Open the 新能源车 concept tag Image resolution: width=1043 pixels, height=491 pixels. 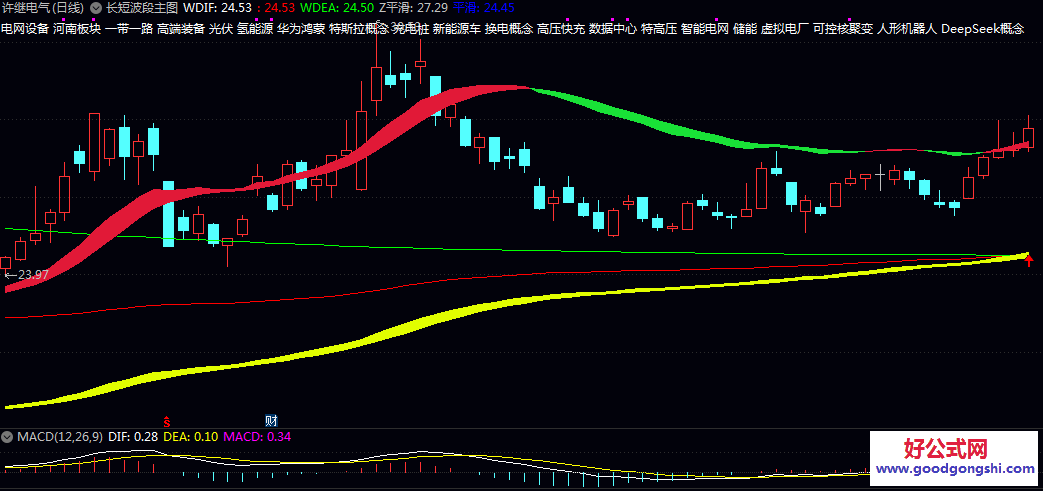(456, 29)
